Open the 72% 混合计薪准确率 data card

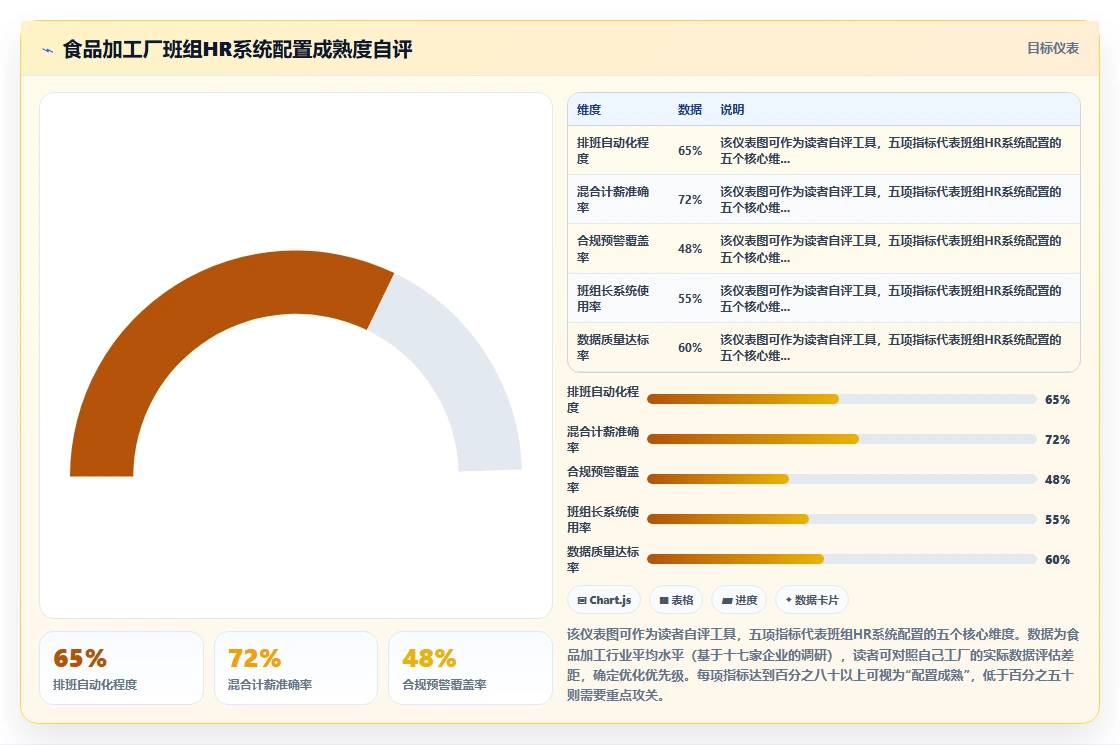click(x=296, y=668)
